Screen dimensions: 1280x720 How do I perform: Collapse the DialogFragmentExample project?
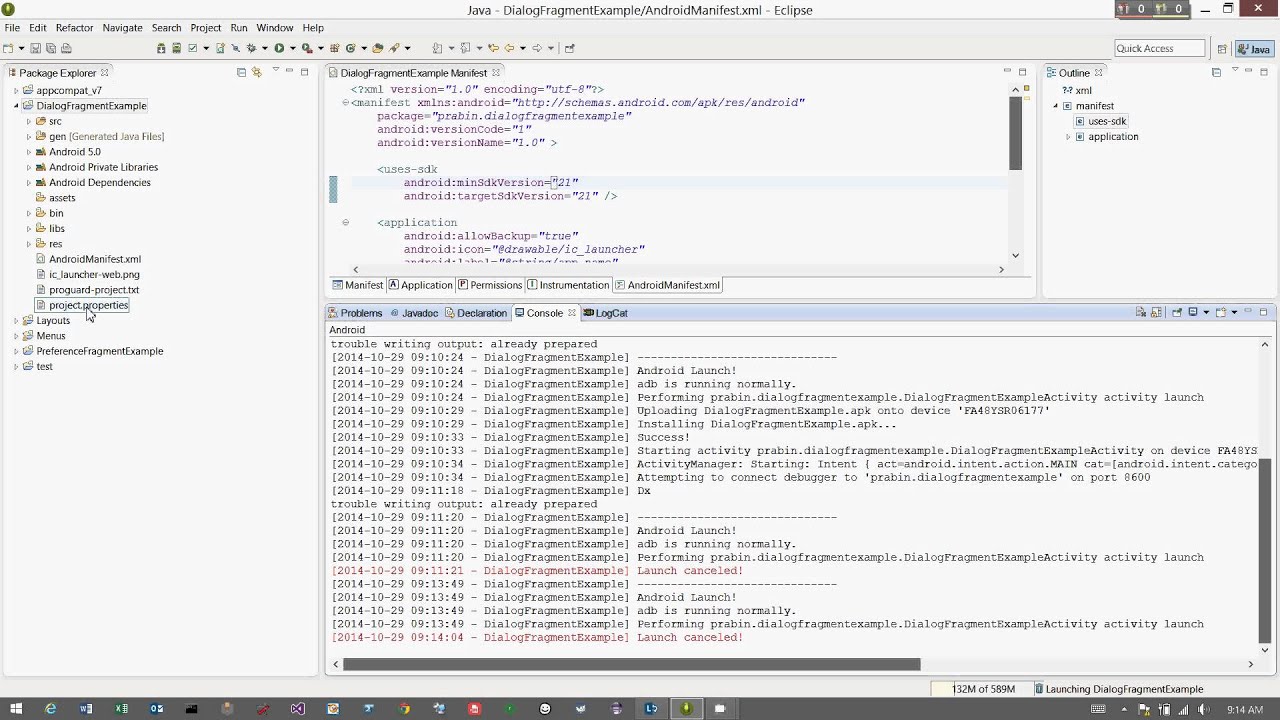(16, 106)
